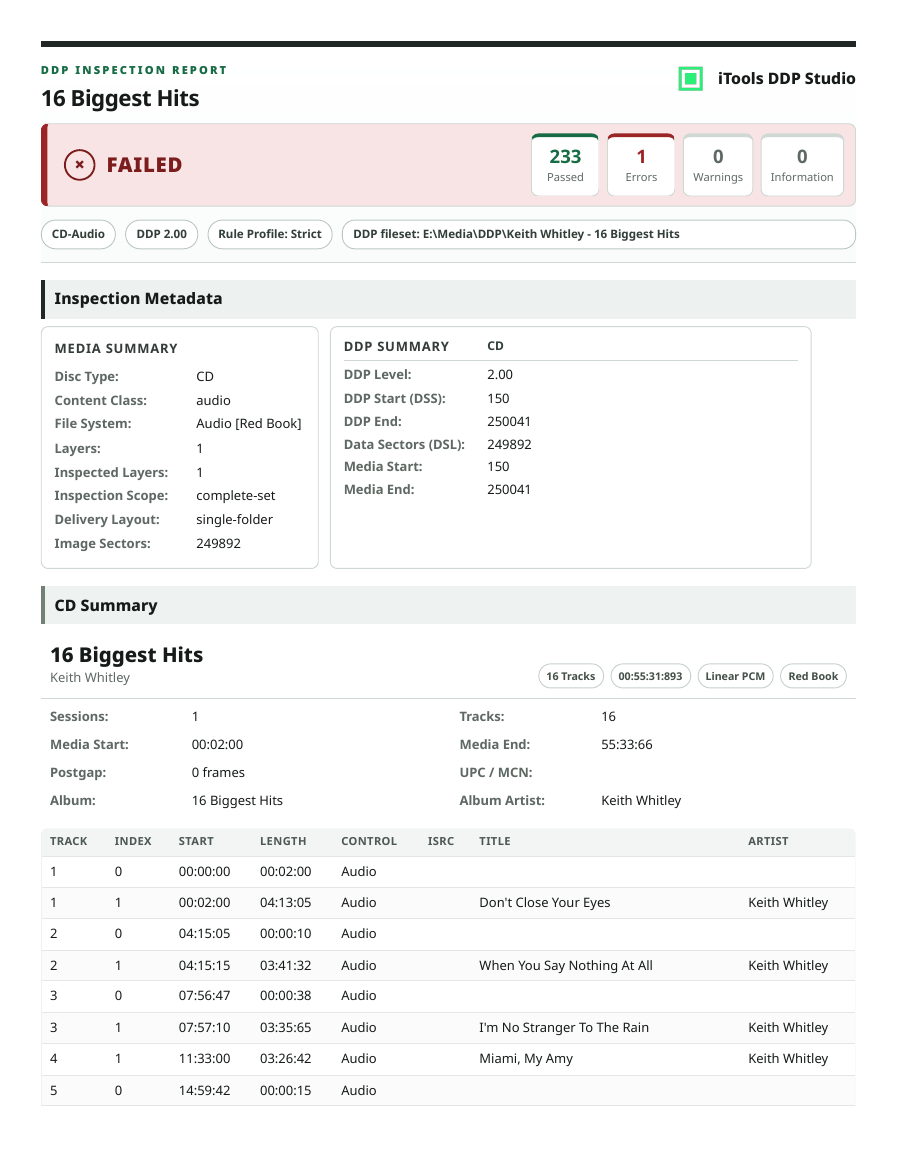This screenshot has width=900, height=1165.
Task: Click the UPC / MCN label
Action: 496,773
